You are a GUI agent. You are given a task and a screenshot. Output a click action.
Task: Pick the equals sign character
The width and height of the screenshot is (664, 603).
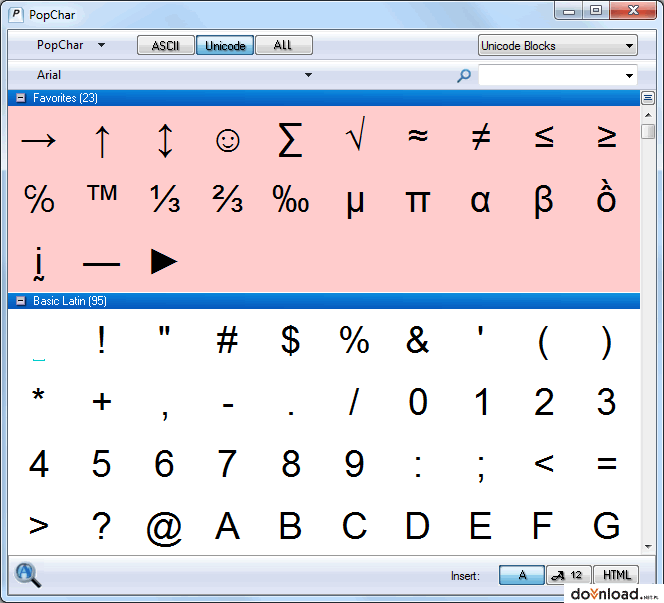(606, 463)
